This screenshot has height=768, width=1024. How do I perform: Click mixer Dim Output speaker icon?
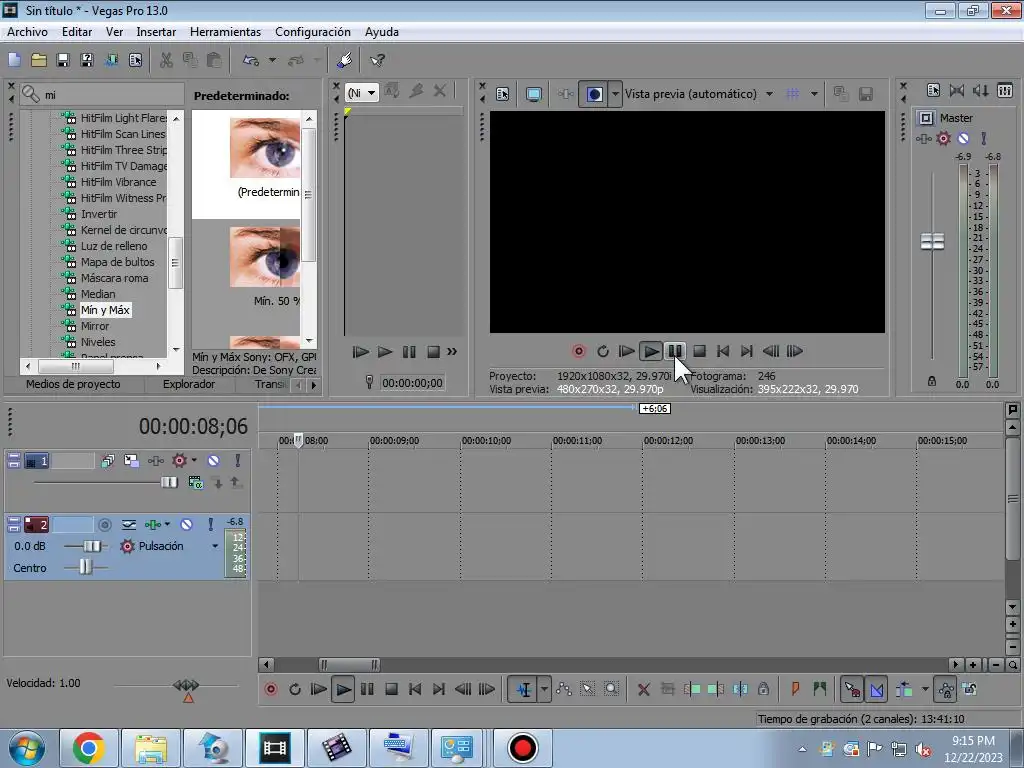coord(980,91)
